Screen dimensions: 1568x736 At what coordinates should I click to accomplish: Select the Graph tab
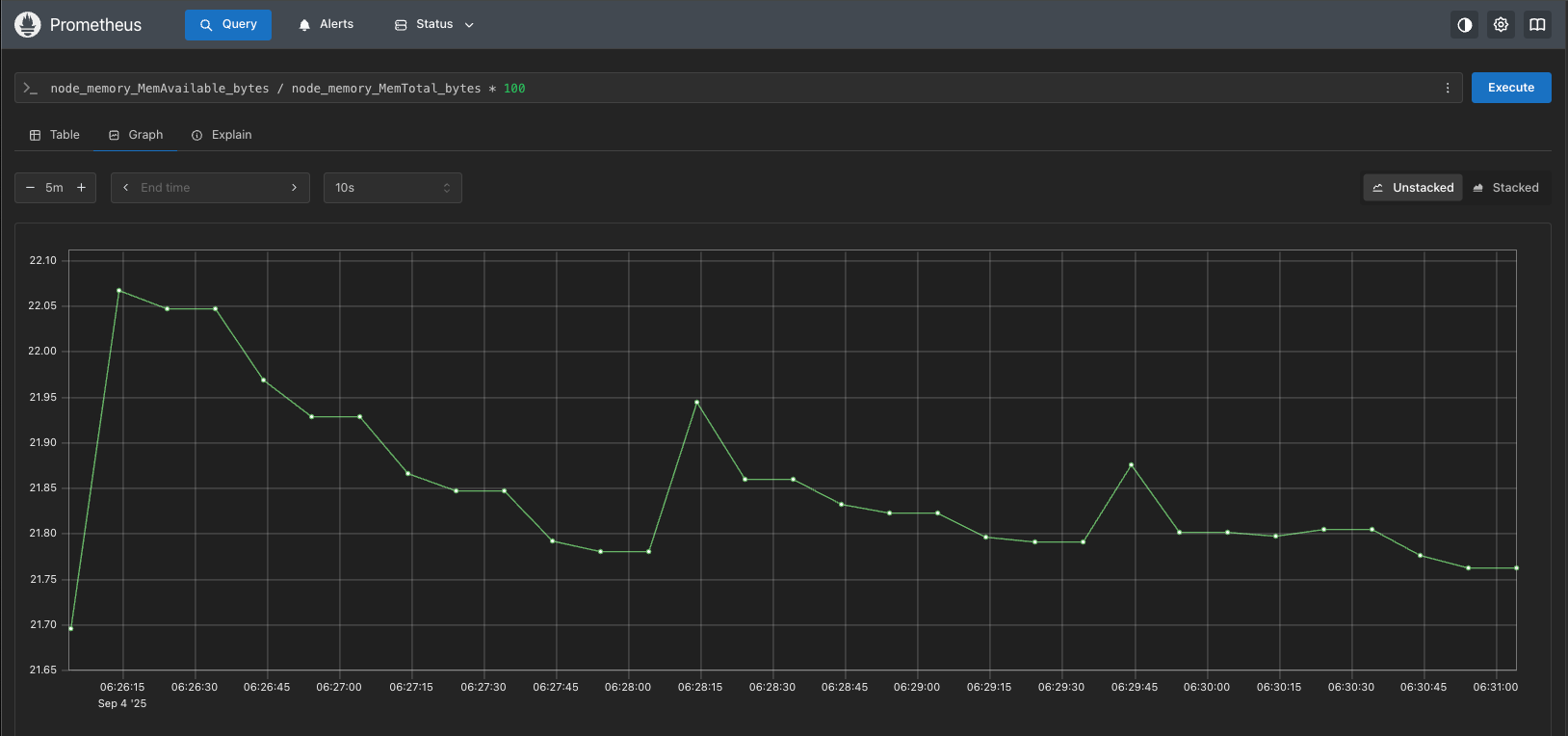coord(136,135)
